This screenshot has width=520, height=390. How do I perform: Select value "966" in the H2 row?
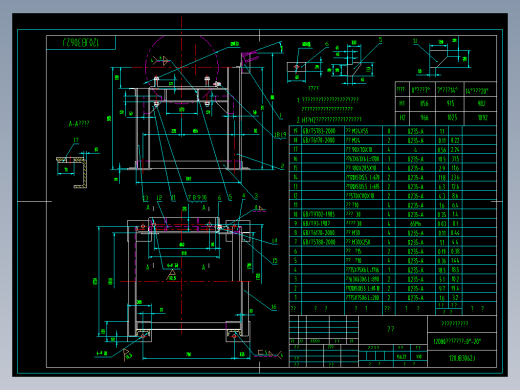tap(424, 118)
